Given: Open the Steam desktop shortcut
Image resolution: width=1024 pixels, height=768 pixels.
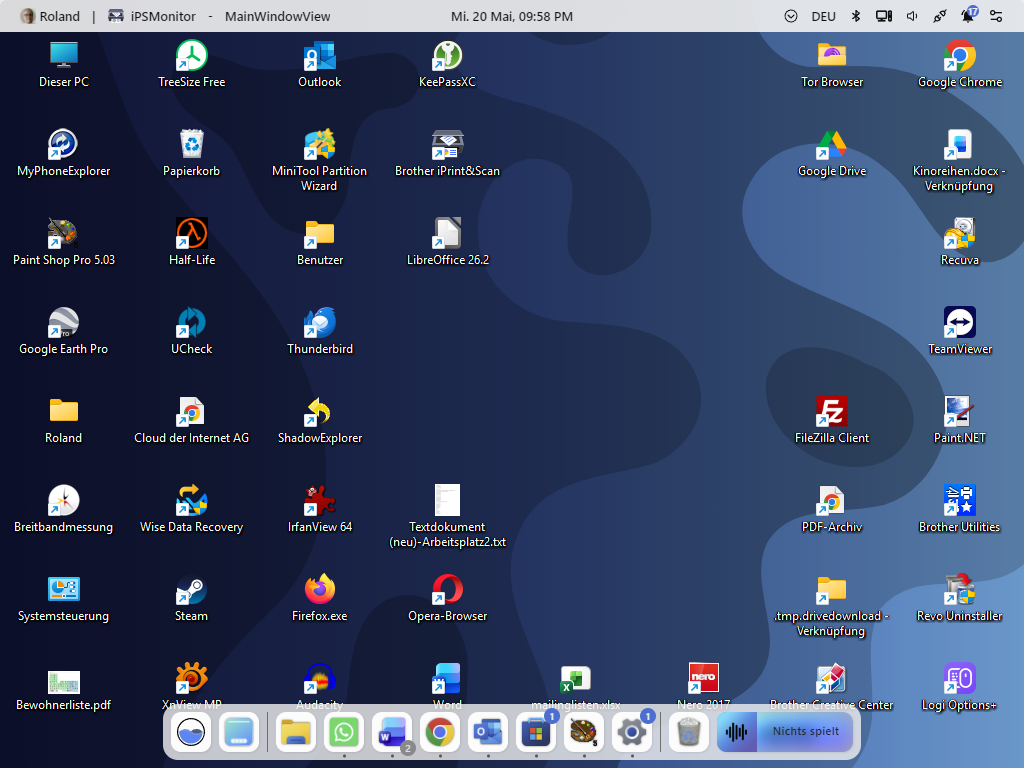Looking at the screenshot, I should 191,598.
